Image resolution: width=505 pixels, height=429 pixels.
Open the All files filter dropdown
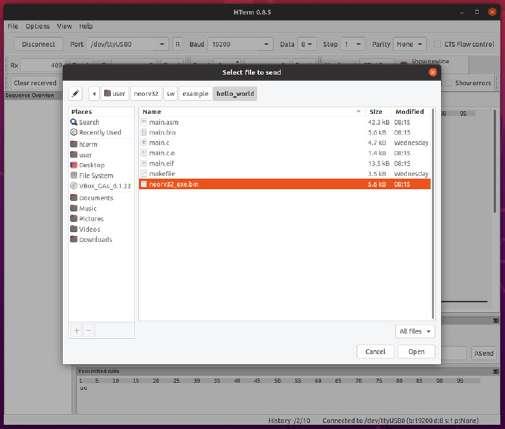[415, 331]
